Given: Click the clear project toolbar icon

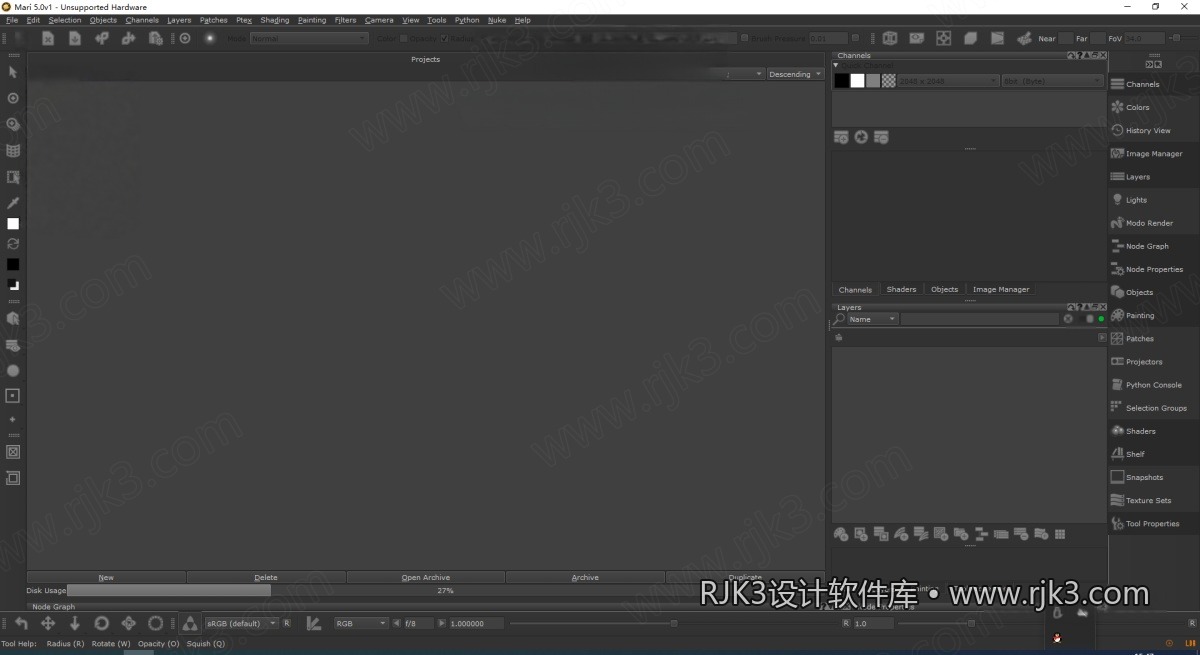Looking at the screenshot, I should 47,38.
